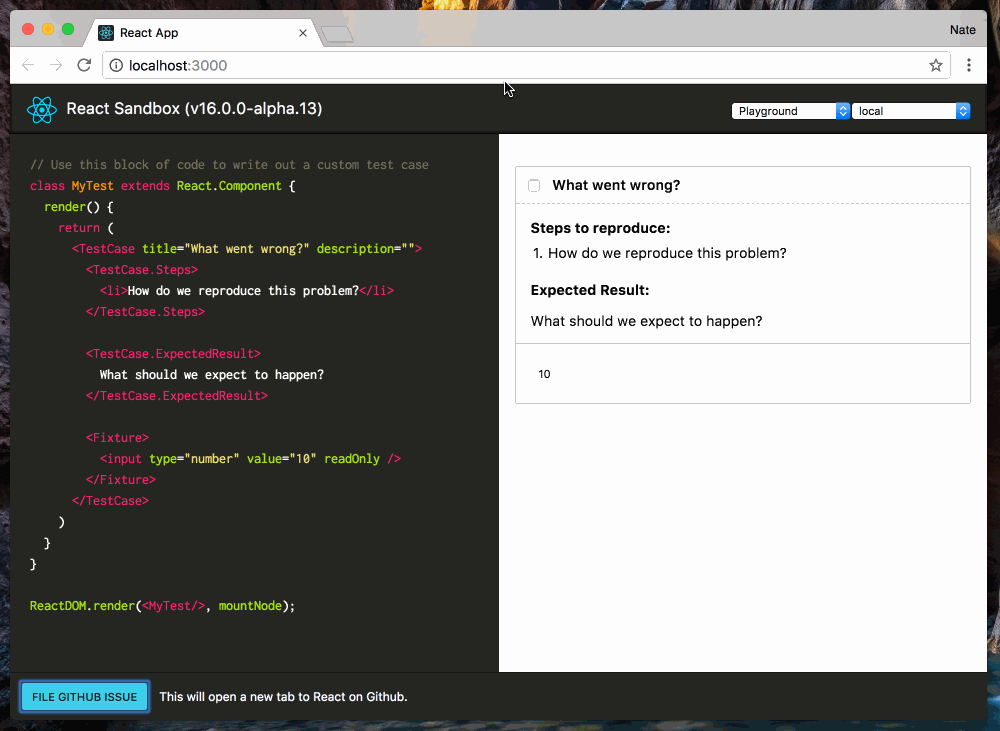Click the <input type="number"> code line

point(250,459)
